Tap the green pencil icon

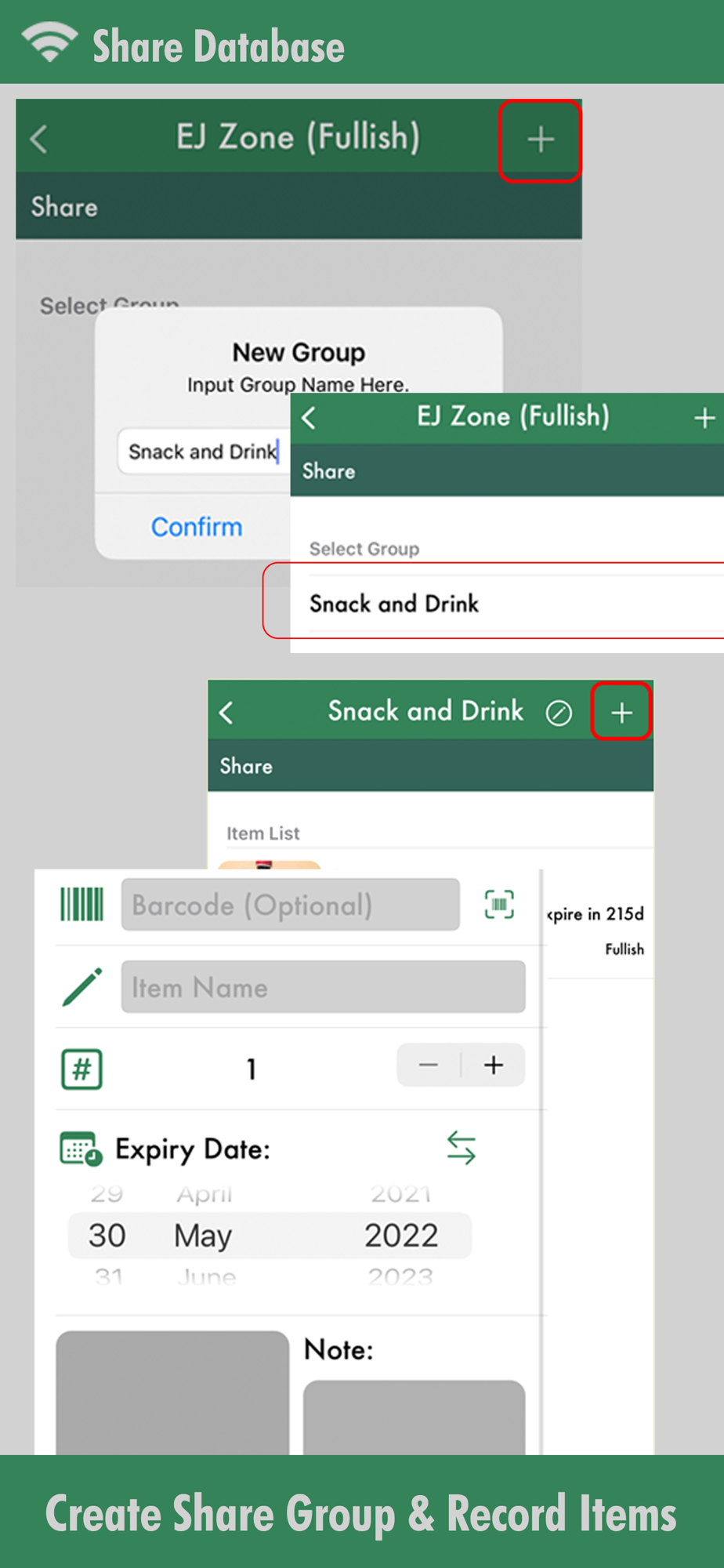[x=82, y=986]
